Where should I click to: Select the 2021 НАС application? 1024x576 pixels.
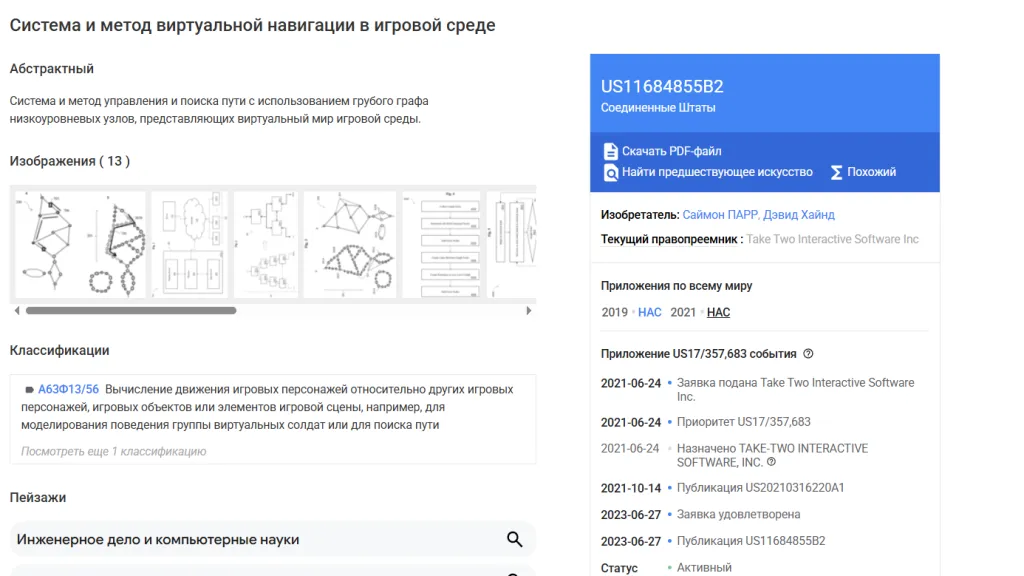pyautogui.click(x=718, y=312)
